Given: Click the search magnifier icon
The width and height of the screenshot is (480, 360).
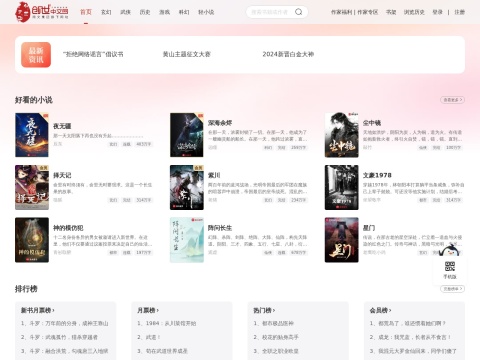Looking at the screenshot, I should pyautogui.click(x=298, y=12).
